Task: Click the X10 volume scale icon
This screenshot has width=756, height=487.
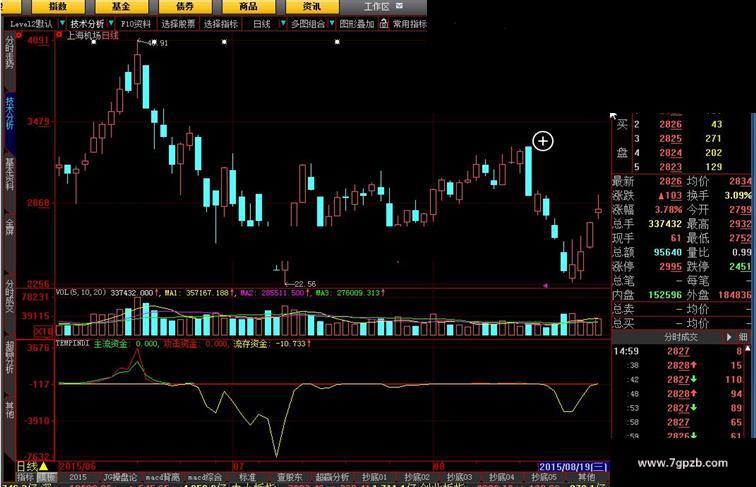Action: coord(43,332)
